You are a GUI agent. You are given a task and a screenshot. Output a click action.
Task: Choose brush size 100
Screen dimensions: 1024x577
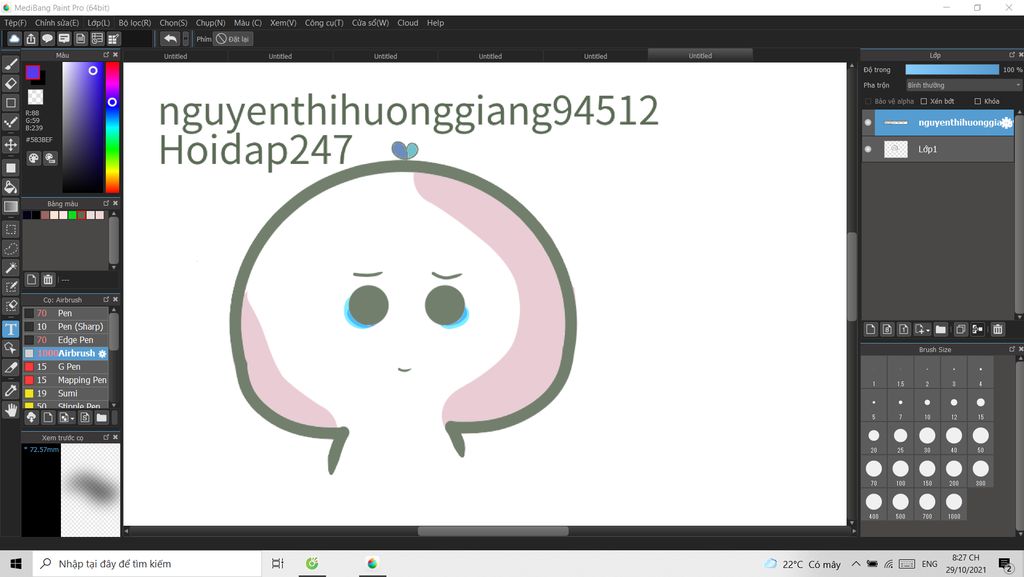[901, 471]
